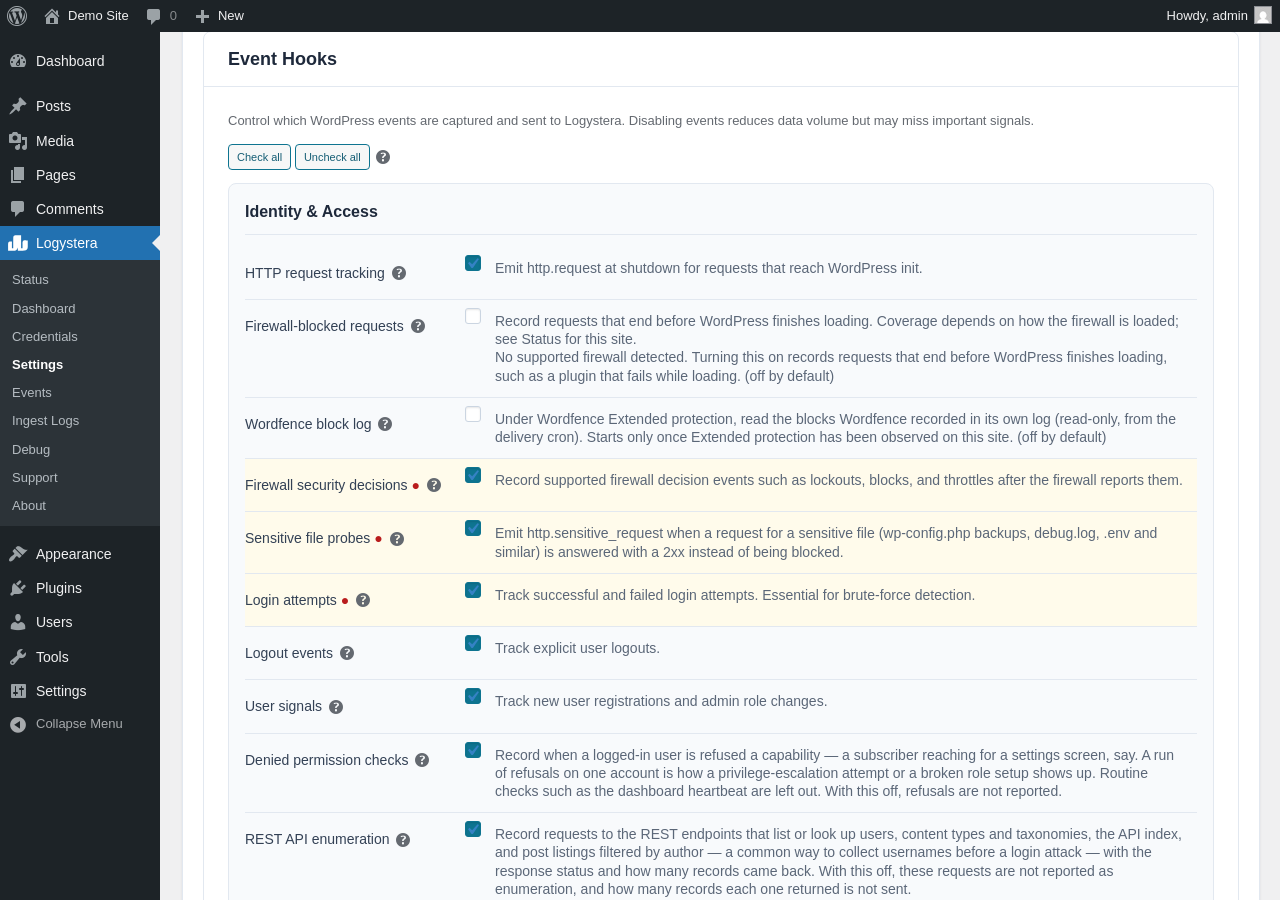Open Logystera Status submenu page

pos(80,280)
